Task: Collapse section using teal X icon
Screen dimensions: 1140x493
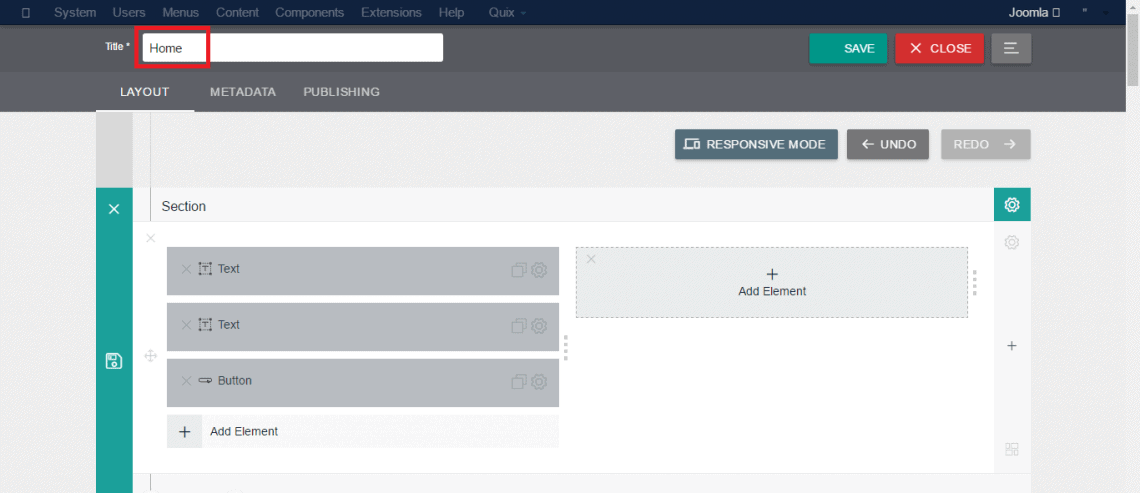Action: pos(114,208)
